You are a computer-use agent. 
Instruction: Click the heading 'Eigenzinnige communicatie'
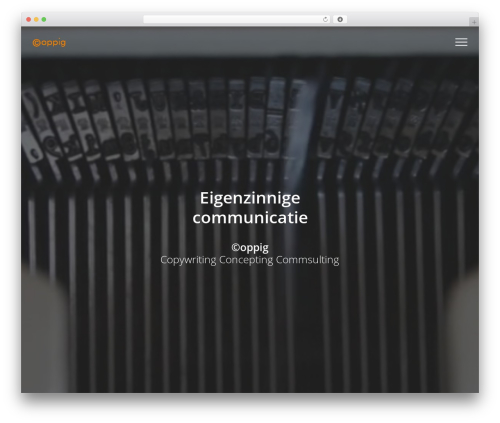click(x=250, y=208)
